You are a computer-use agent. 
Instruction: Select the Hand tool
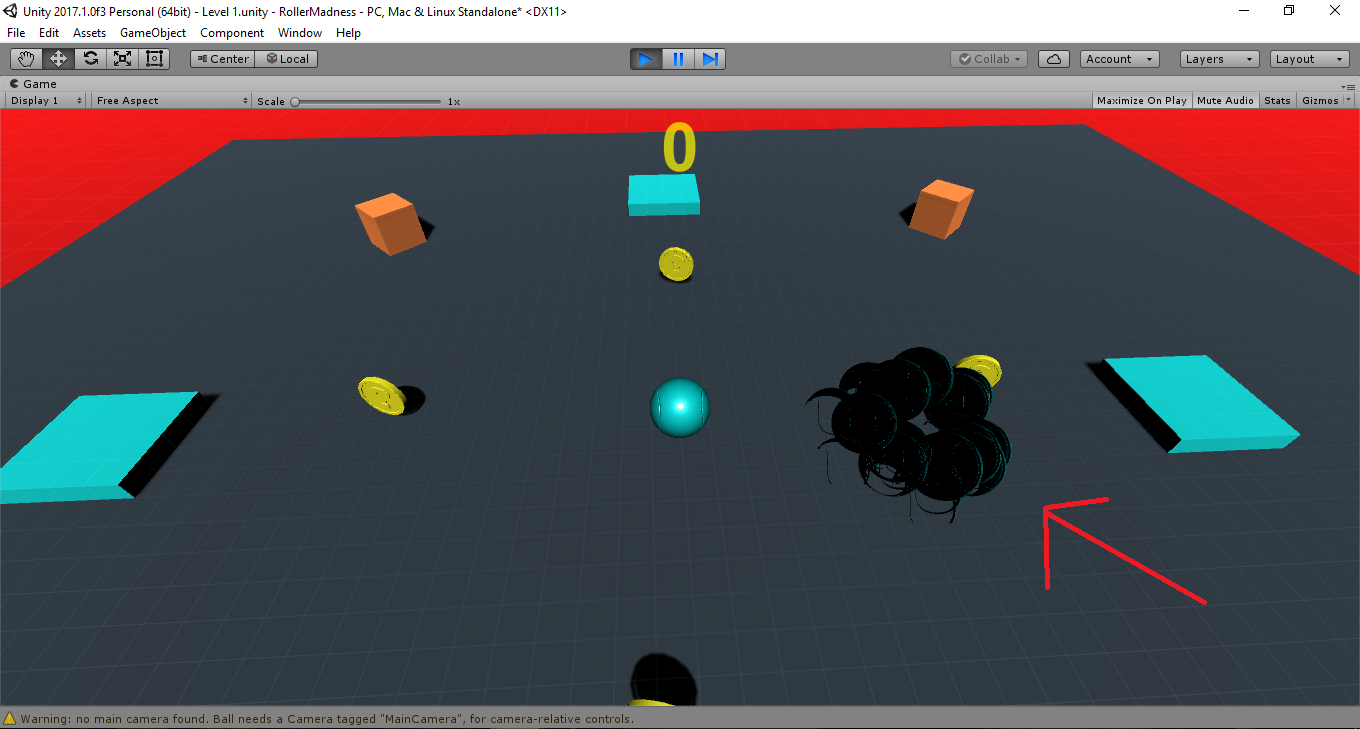pyautogui.click(x=26, y=59)
